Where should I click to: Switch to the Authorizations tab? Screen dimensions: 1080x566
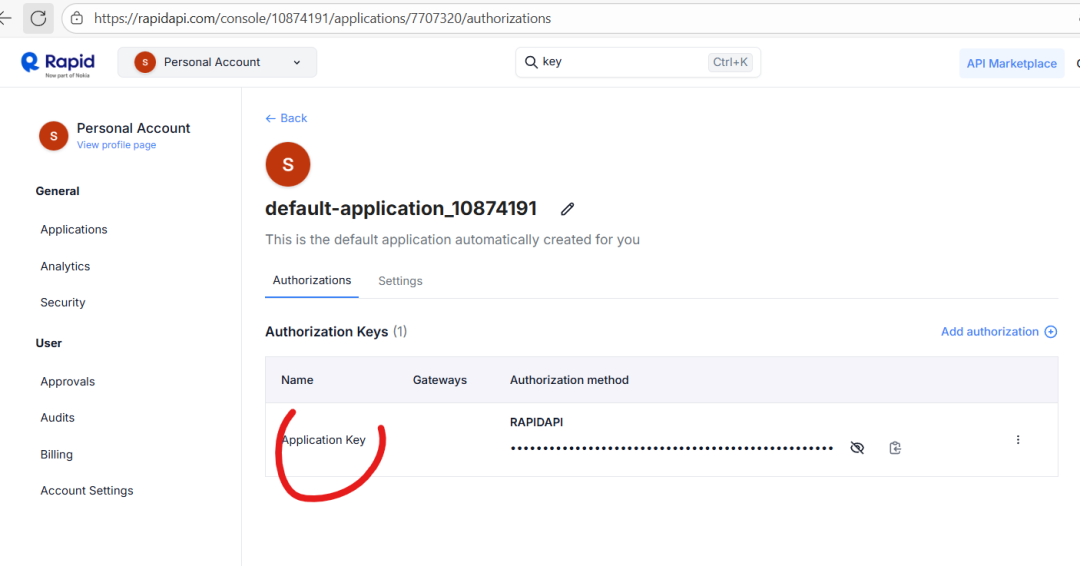pos(312,280)
